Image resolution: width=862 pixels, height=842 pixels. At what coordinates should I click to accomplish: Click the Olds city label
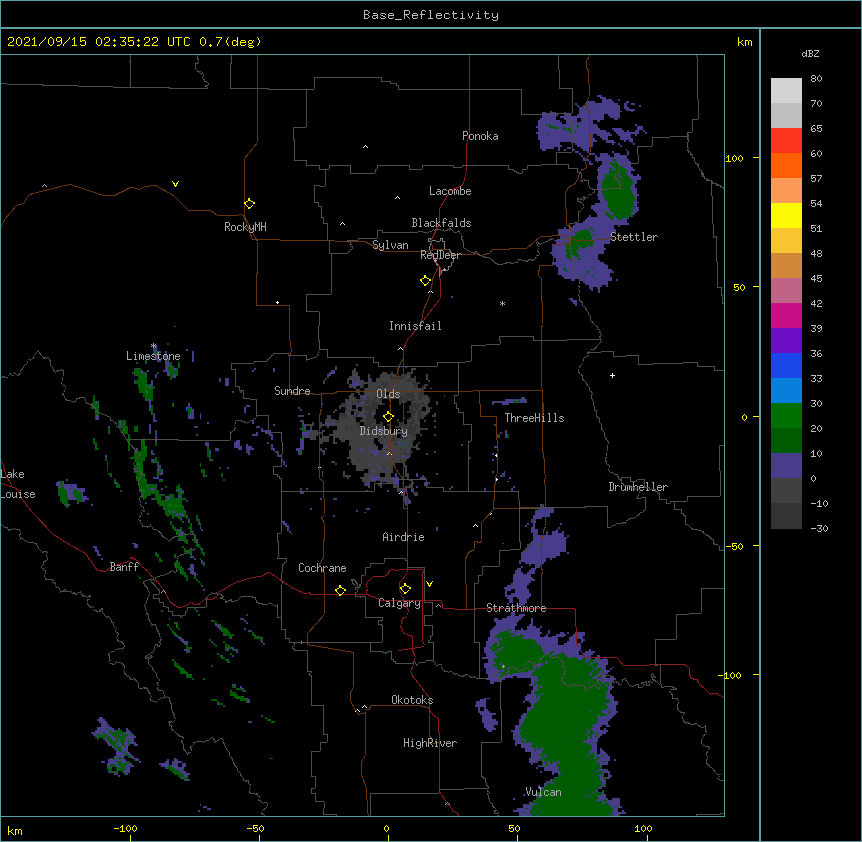[388, 394]
